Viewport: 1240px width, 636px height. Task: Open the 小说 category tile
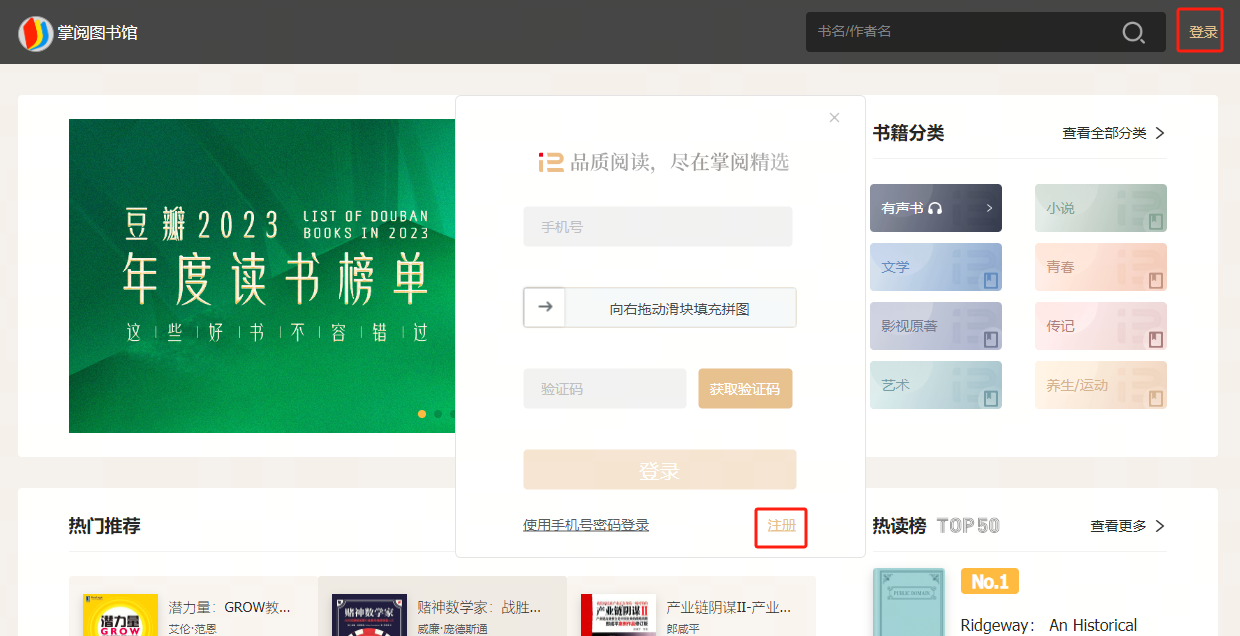pyautogui.click(x=1100, y=208)
